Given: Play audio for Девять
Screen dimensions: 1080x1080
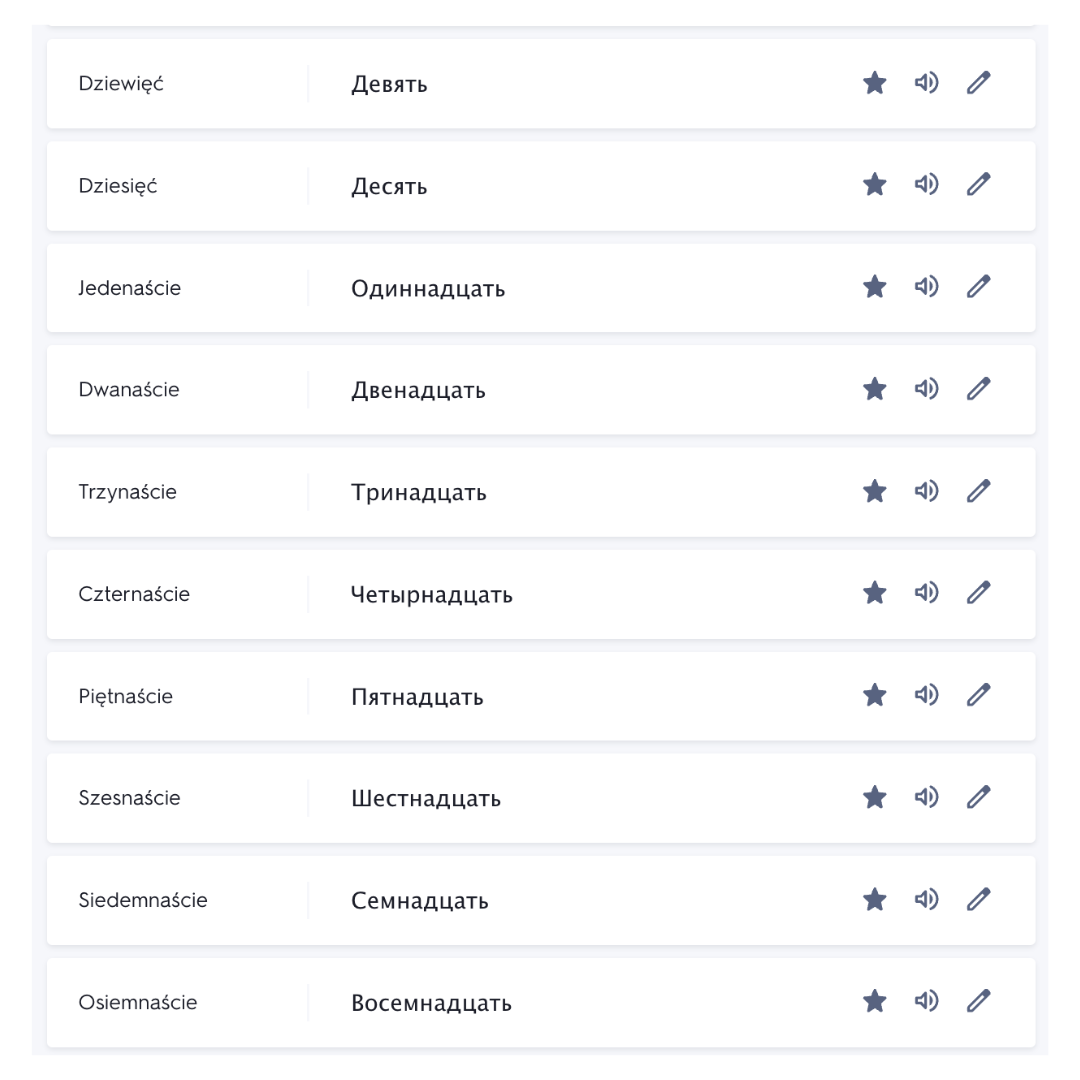Looking at the screenshot, I should point(926,83).
